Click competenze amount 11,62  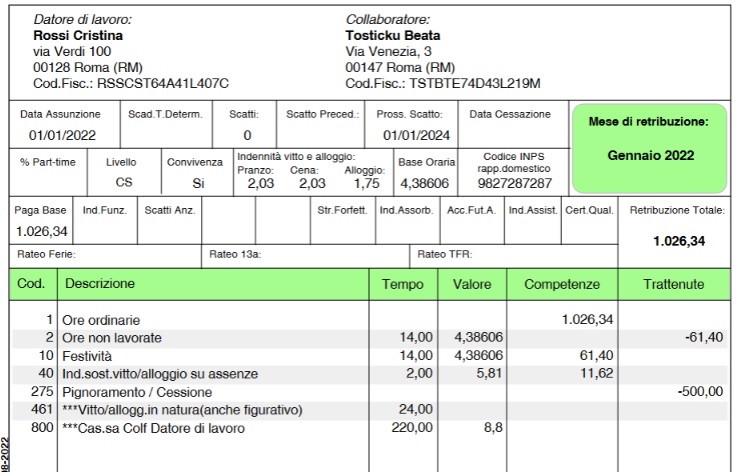(x=596, y=373)
